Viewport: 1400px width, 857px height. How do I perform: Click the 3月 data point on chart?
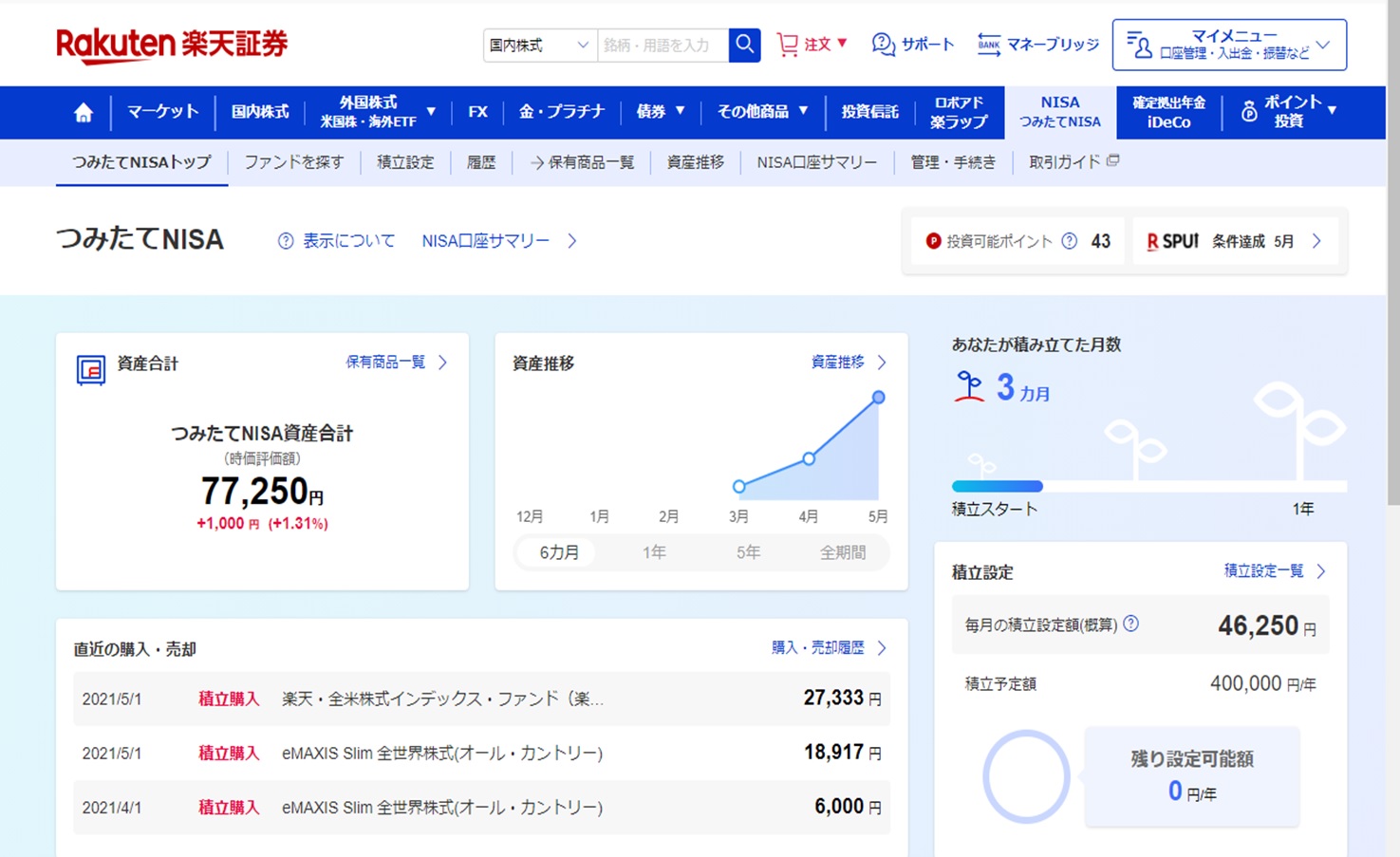pos(739,487)
